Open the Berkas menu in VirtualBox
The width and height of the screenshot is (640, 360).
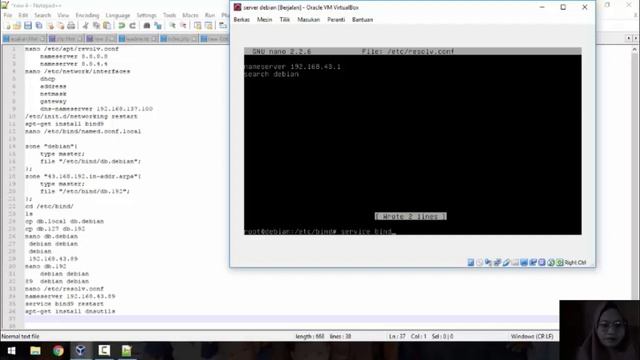(x=242, y=20)
